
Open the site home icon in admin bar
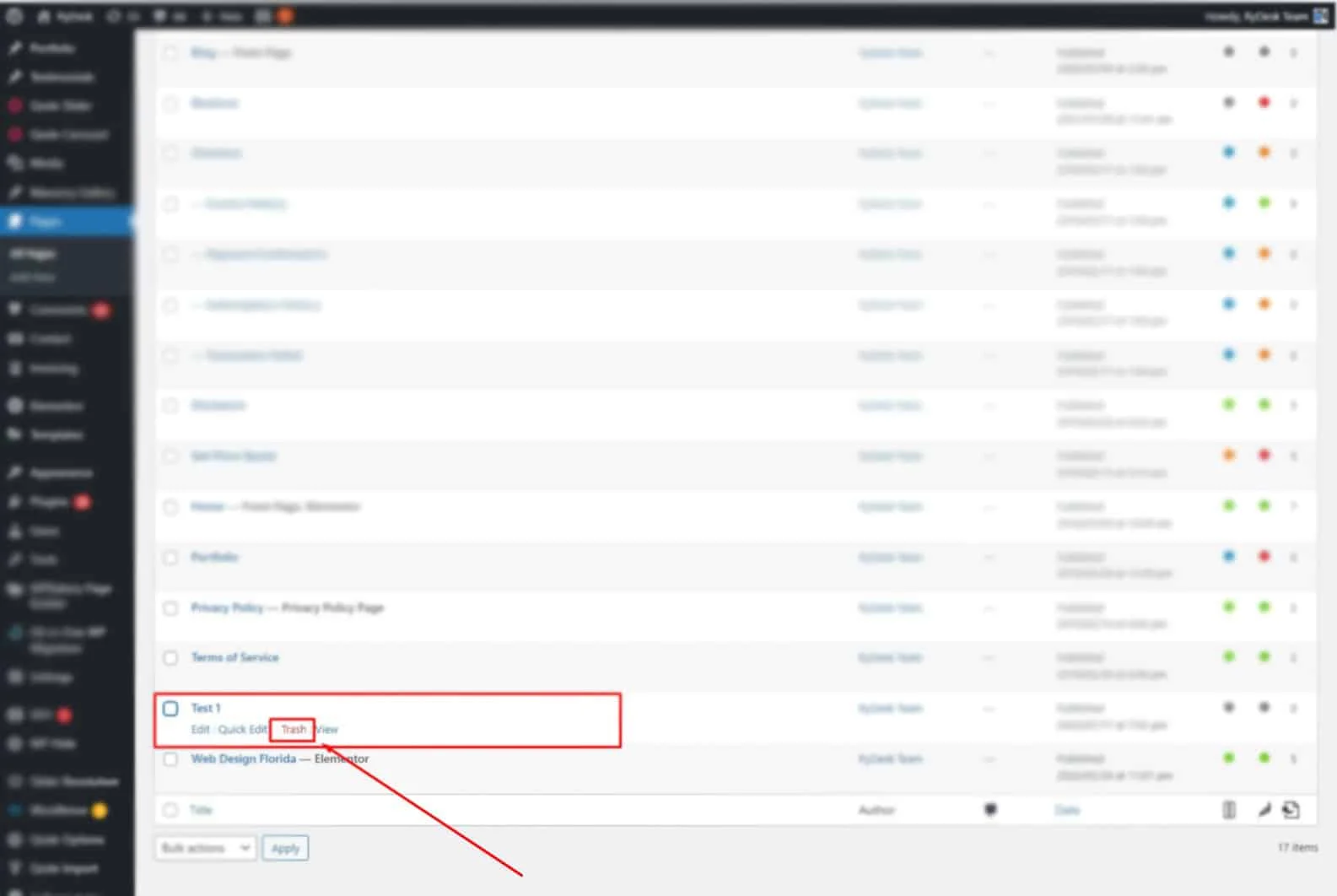[x=64, y=16]
